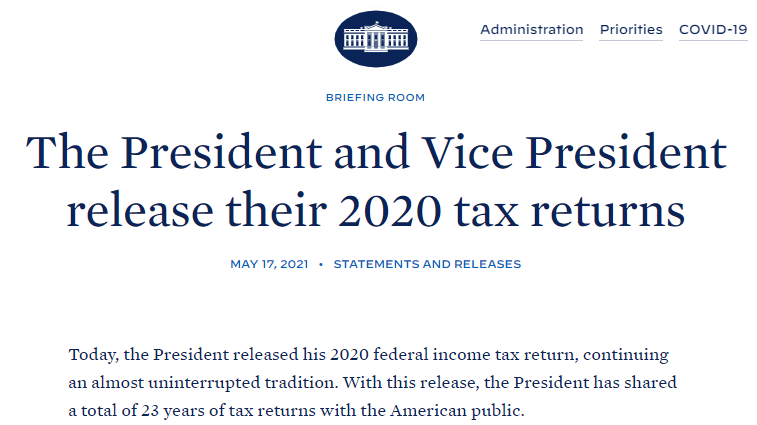Viewport: 757px width, 425px height.
Task: Go to the COVID-19 navigation link
Action: (x=713, y=30)
